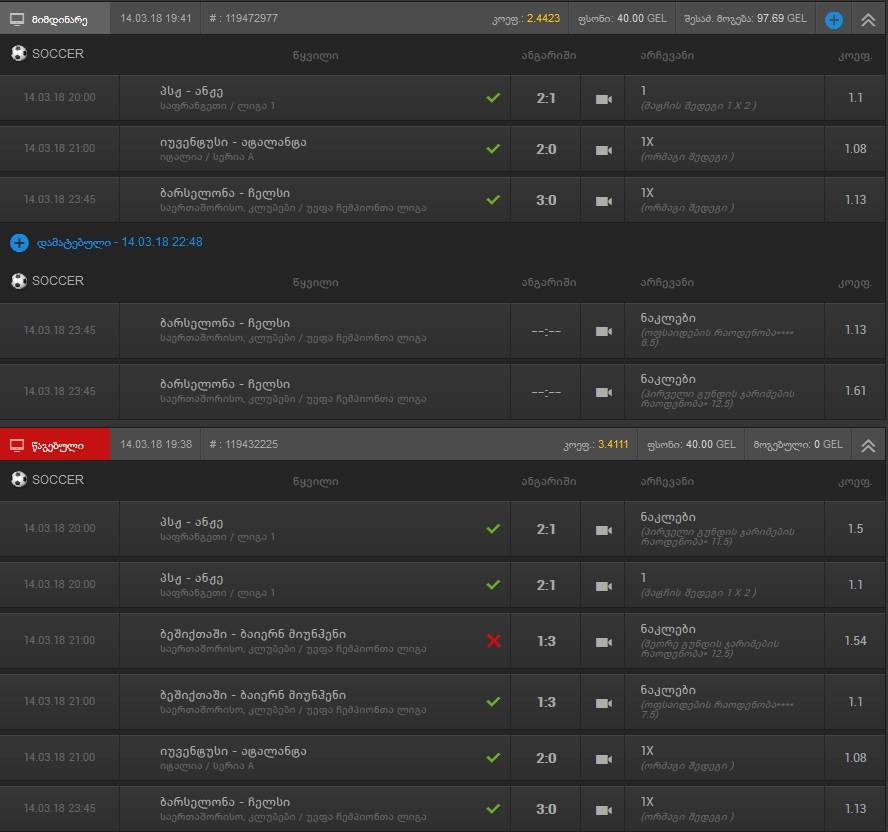This screenshot has height=832, width=888.
Task: Click stake 40.00 GEL in ticket 119472977 header
Action: tap(642, 18)
